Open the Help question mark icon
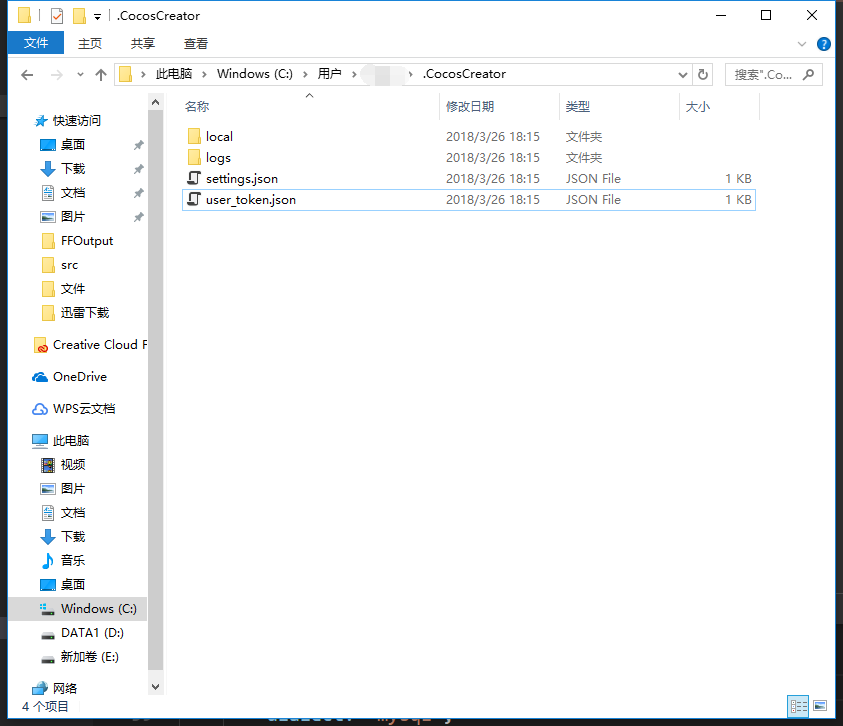Screen dimensions: 843x726 (x=823, y=44)
